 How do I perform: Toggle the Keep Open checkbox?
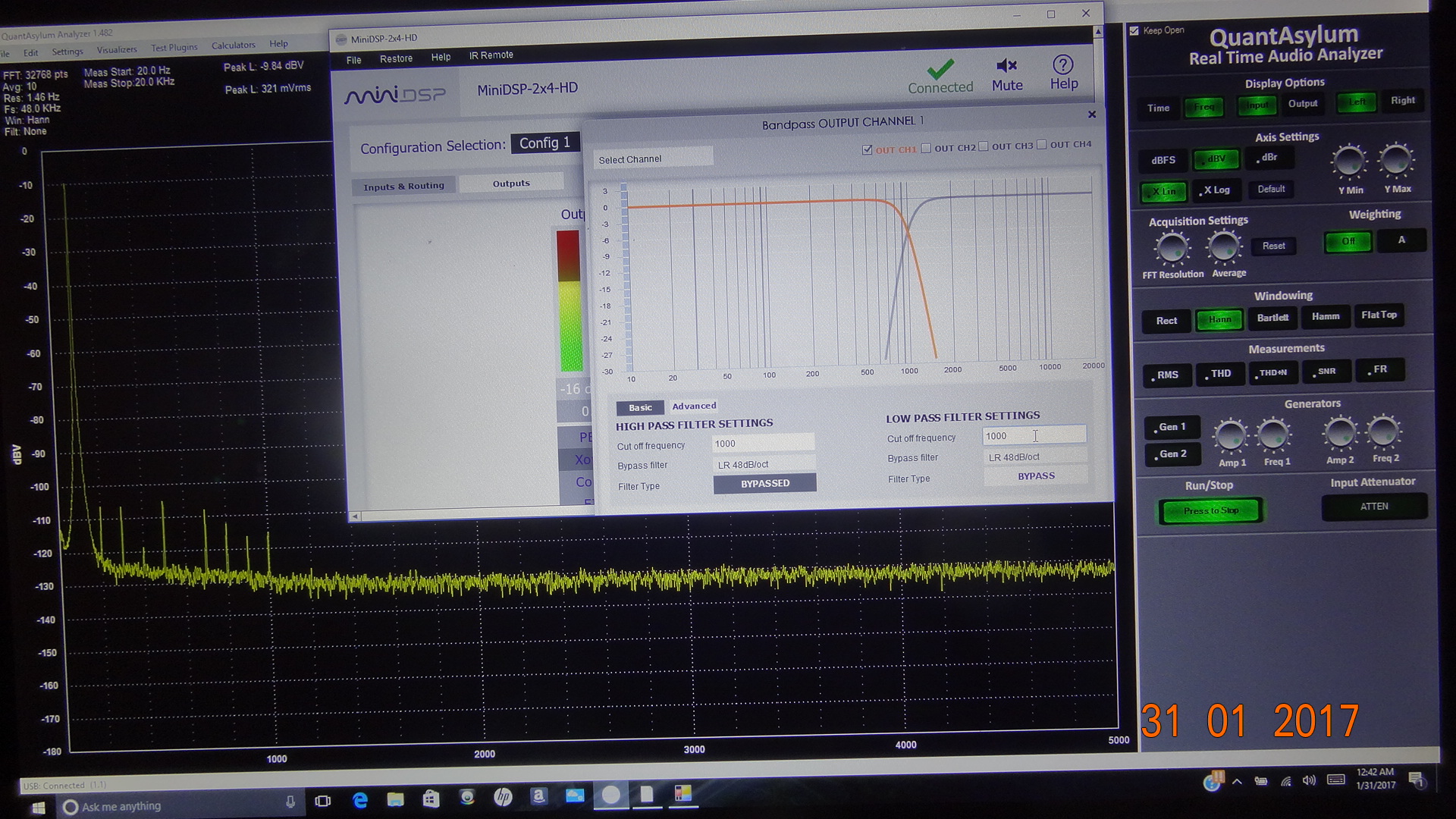click(1134, 31)
